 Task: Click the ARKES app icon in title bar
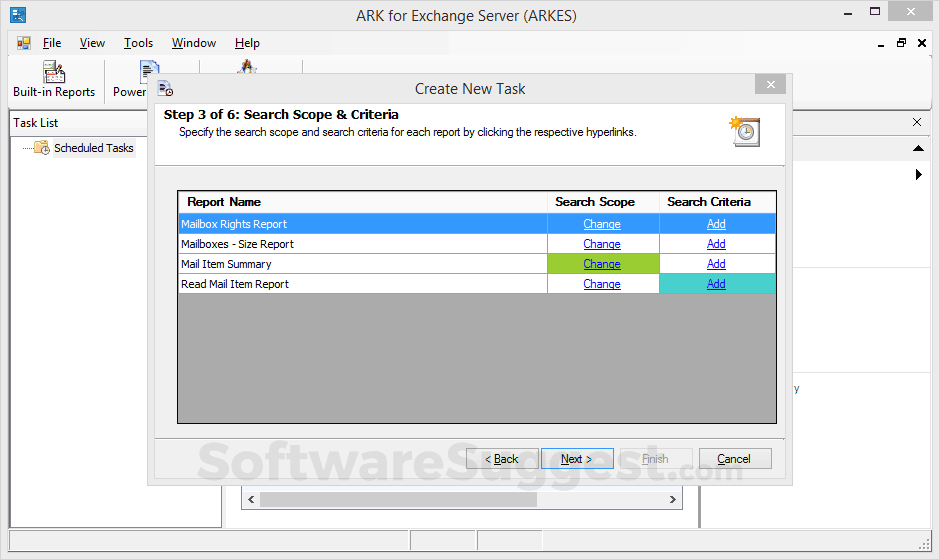17,15
